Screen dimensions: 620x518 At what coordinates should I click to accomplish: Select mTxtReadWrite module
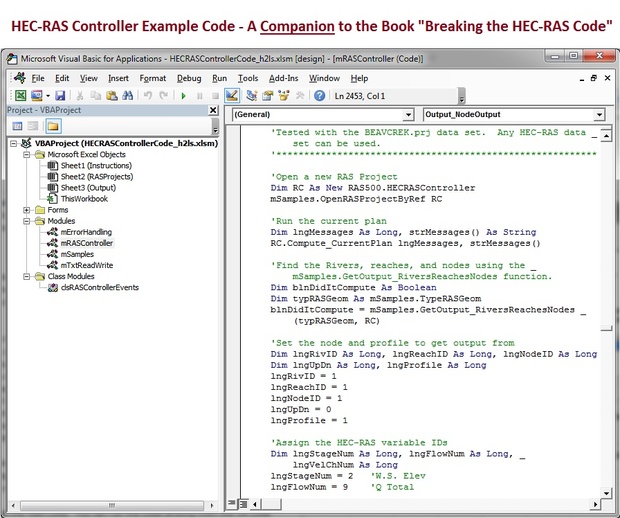(87, 265)
